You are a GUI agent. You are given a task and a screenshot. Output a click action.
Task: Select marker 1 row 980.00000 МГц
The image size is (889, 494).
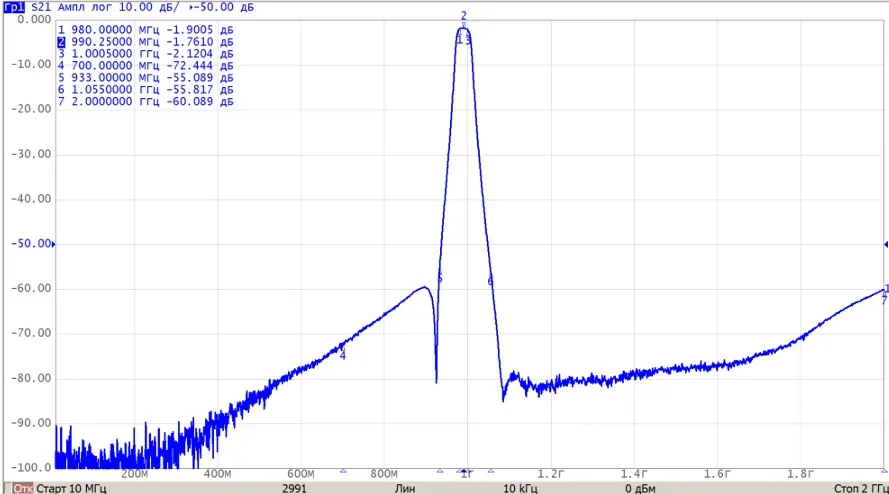(146, 29)
